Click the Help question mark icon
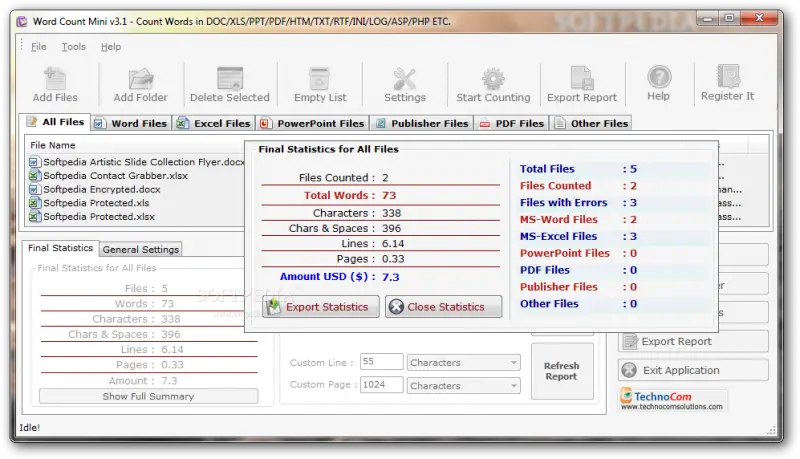 pyautogui.click(x=659, y=77)
